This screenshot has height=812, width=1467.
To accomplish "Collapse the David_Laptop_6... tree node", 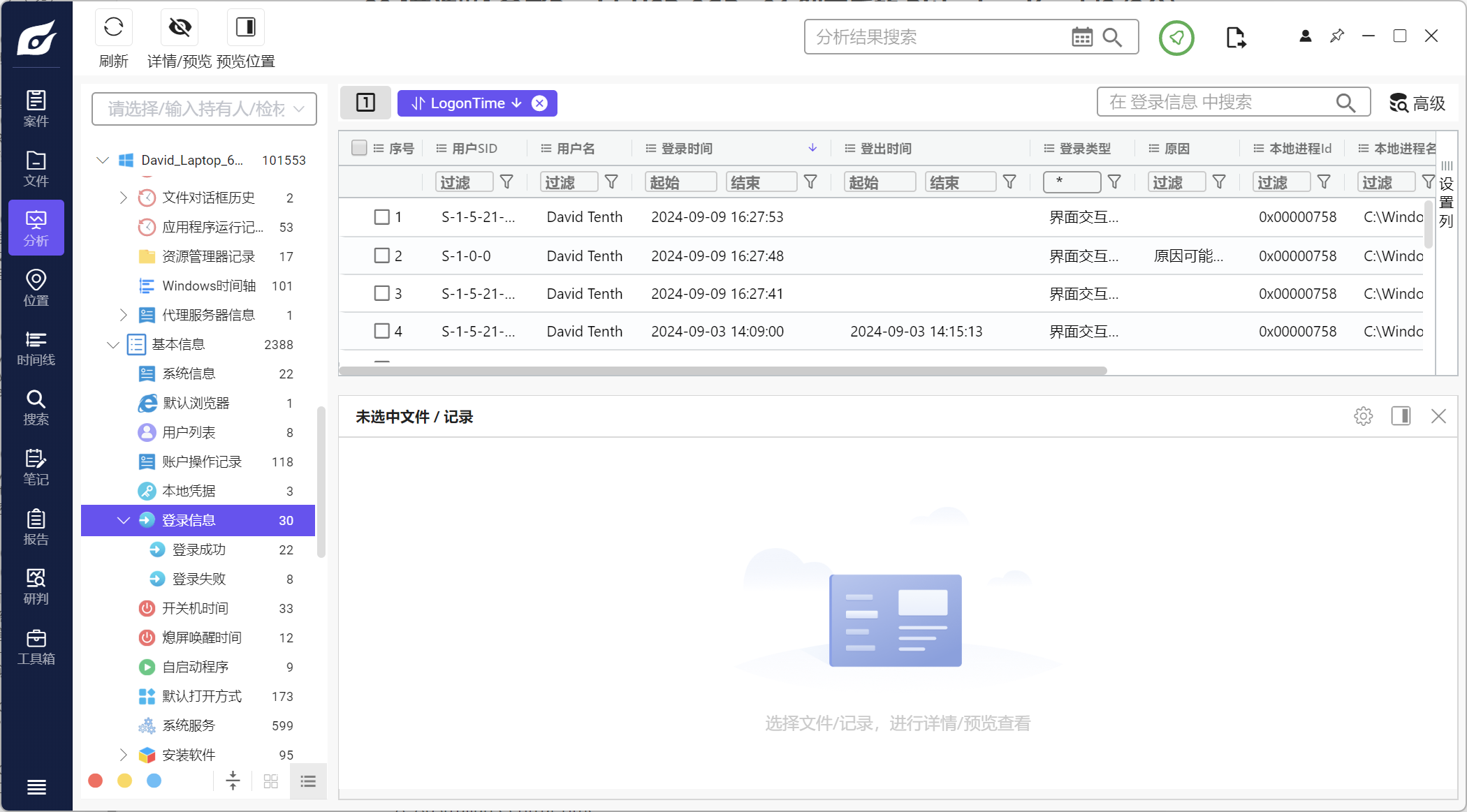I will (x=103, y=160).
